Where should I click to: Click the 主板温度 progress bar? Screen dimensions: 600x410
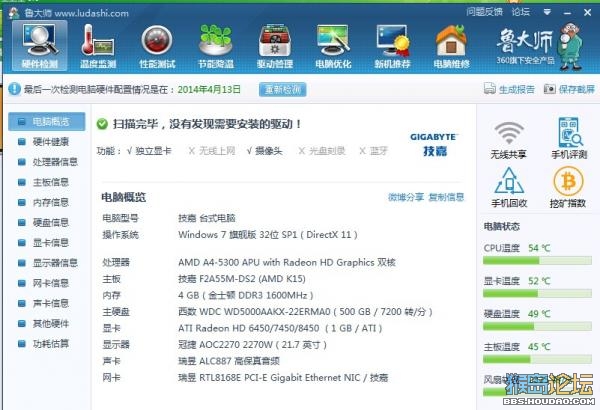pos(537,359)
